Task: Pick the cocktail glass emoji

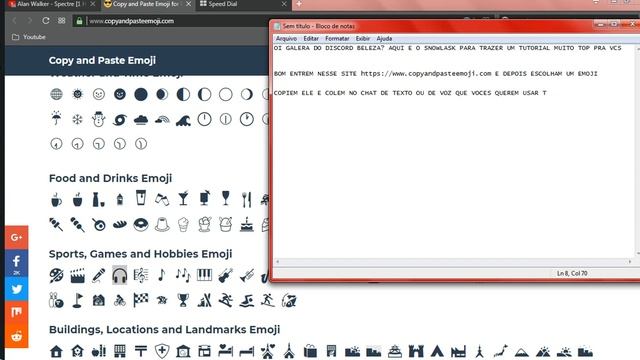Action: (x=183, y=199)
